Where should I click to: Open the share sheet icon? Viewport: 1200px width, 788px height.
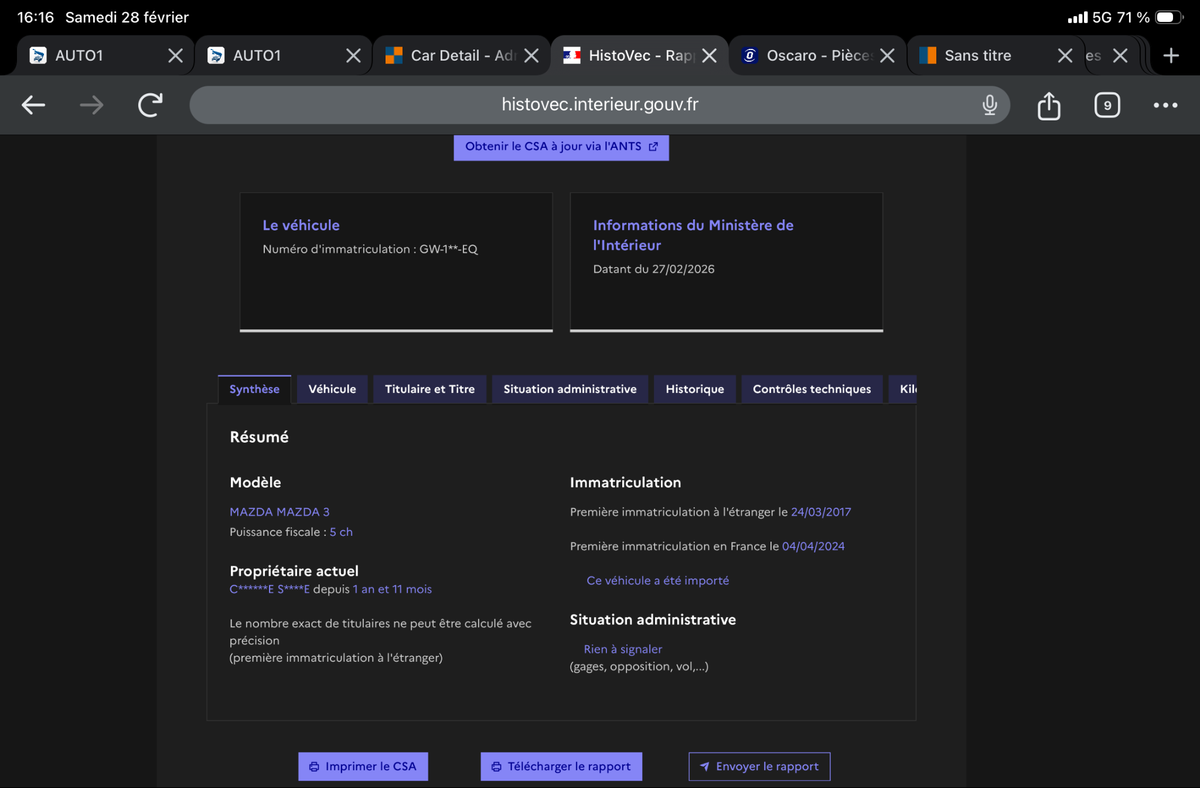pos(1048,105)
